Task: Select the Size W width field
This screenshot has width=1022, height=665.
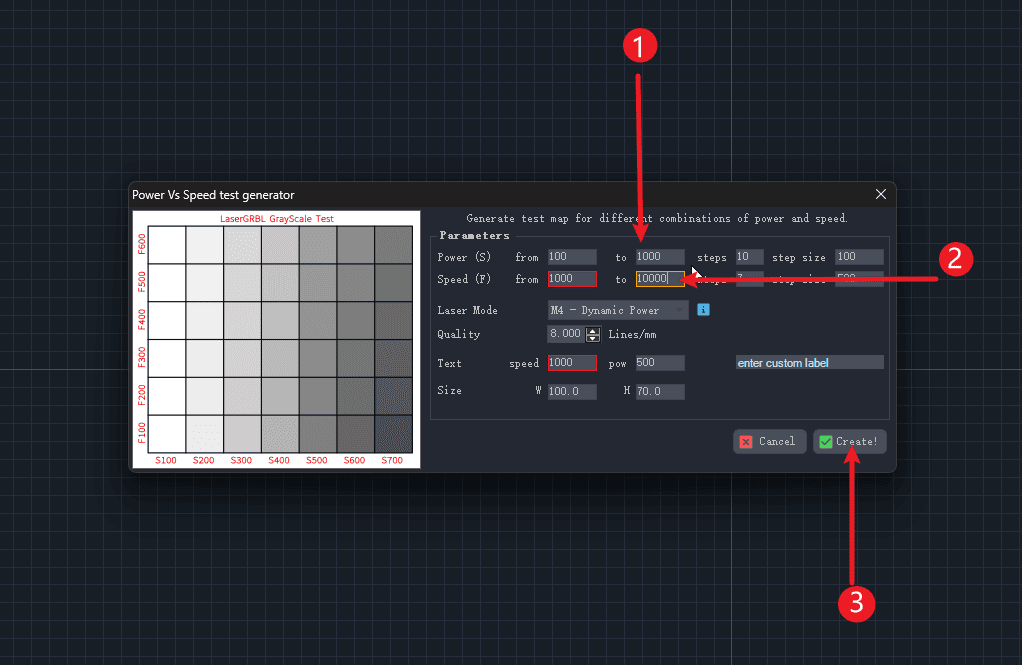Action: click(x=572, y=392)
